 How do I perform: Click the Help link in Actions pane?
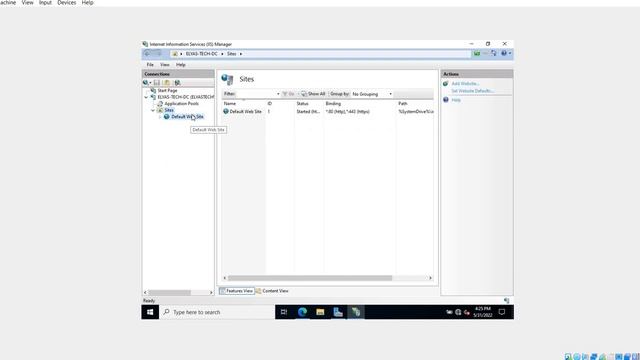click(456, 100)
